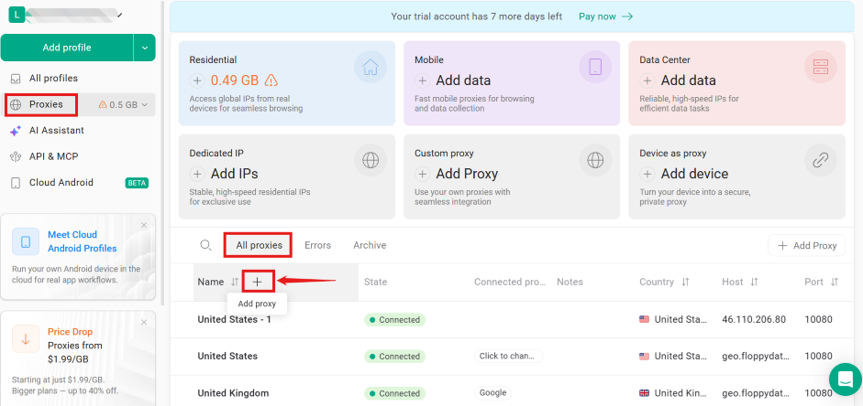Click the left sidebar scrollbar
The image size is (863, 406).
point(163,153)
